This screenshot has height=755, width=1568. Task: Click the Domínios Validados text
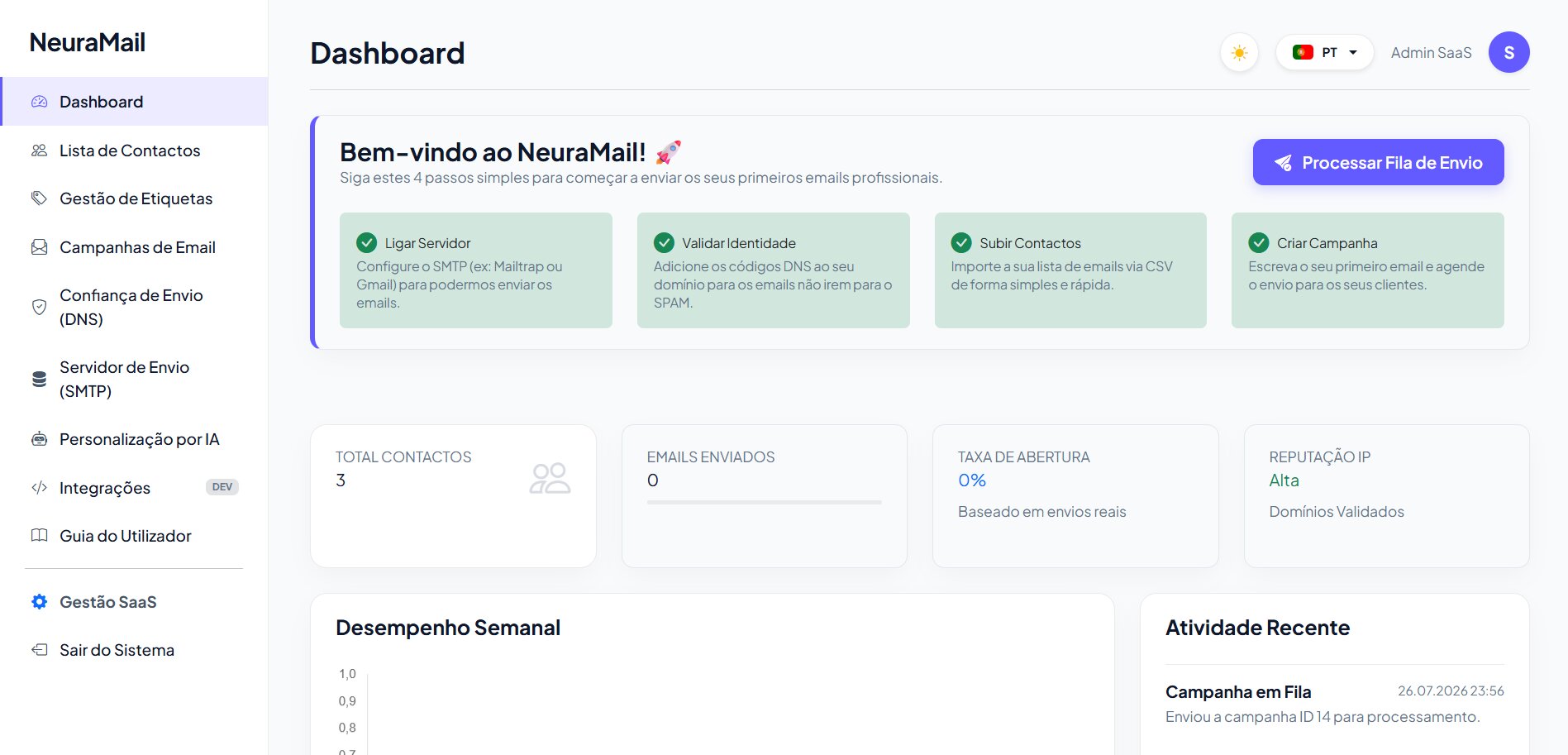(1337, 512)
